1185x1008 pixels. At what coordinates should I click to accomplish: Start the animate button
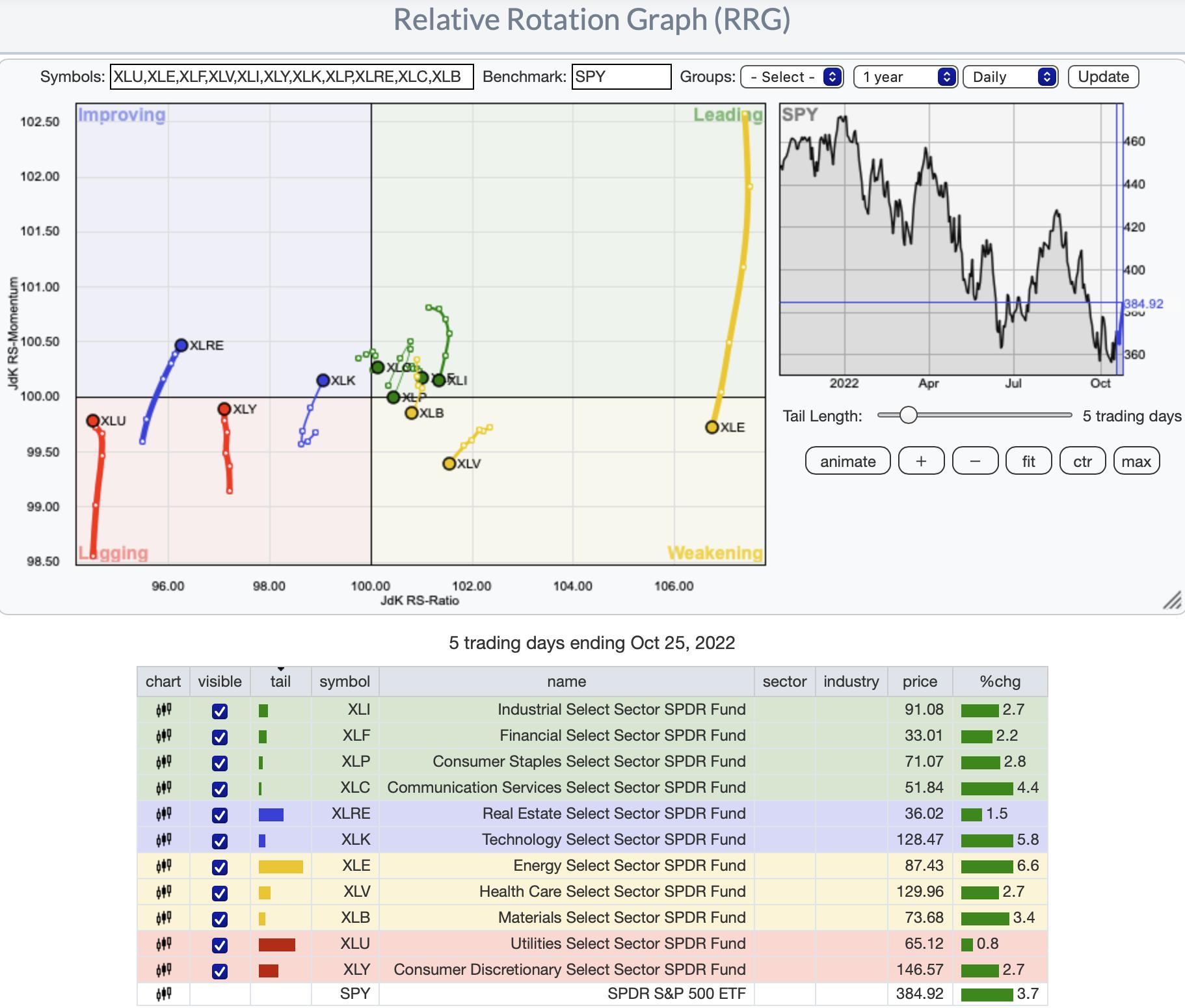[847, 461]
